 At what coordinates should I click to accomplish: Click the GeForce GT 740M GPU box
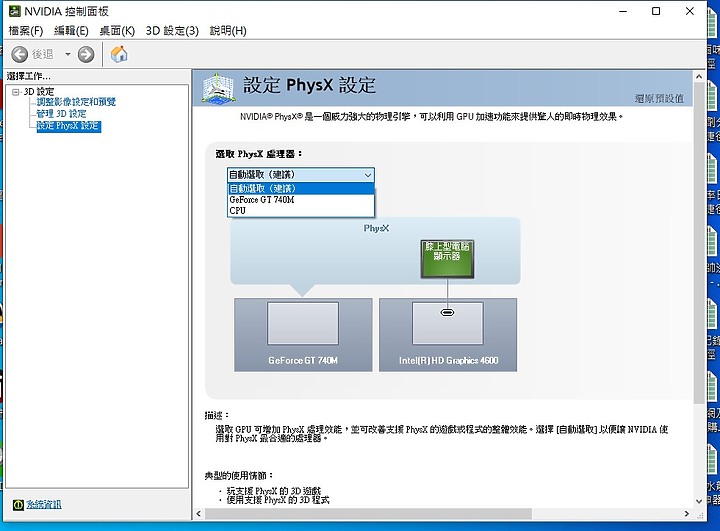point(303,334)
